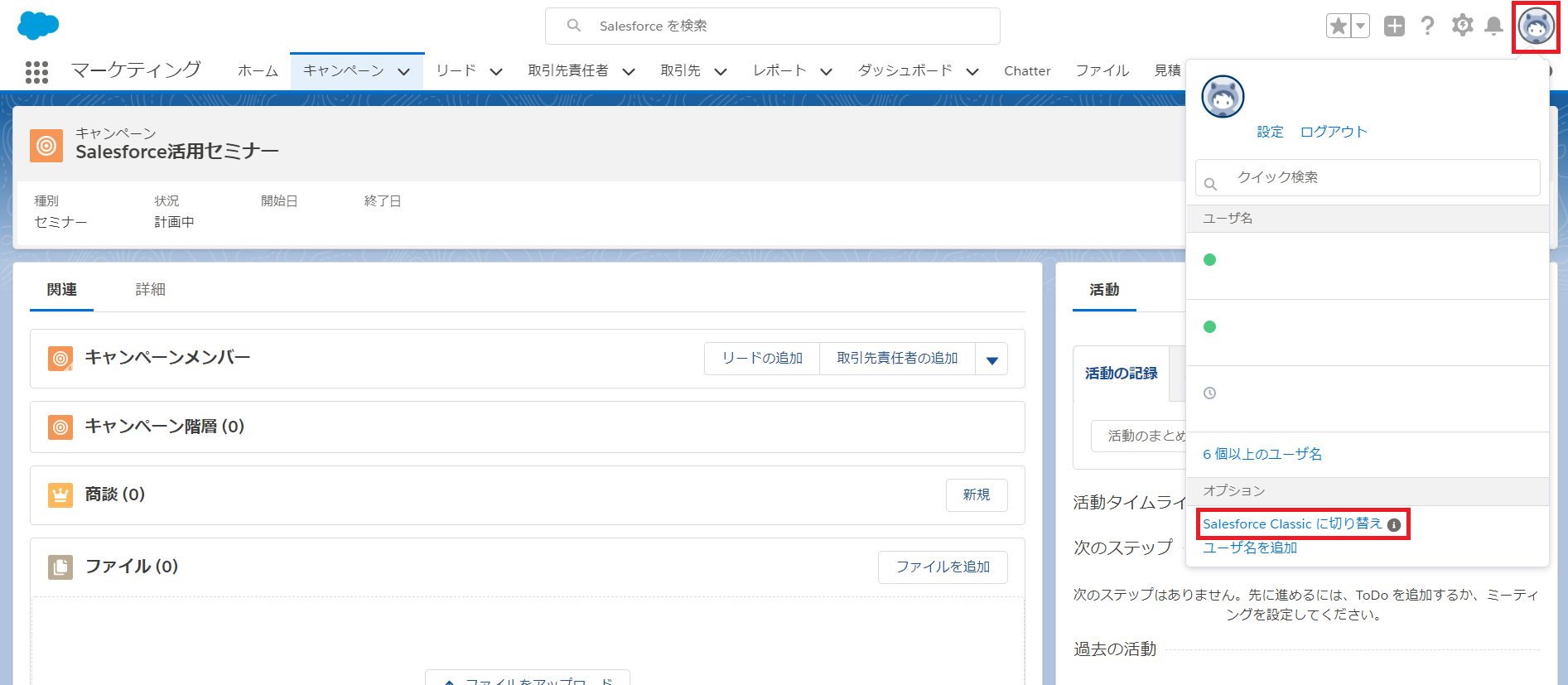1568x685 pixels.
Task: Click the ファイルを追加 button
Action: [x=943, y=567]
